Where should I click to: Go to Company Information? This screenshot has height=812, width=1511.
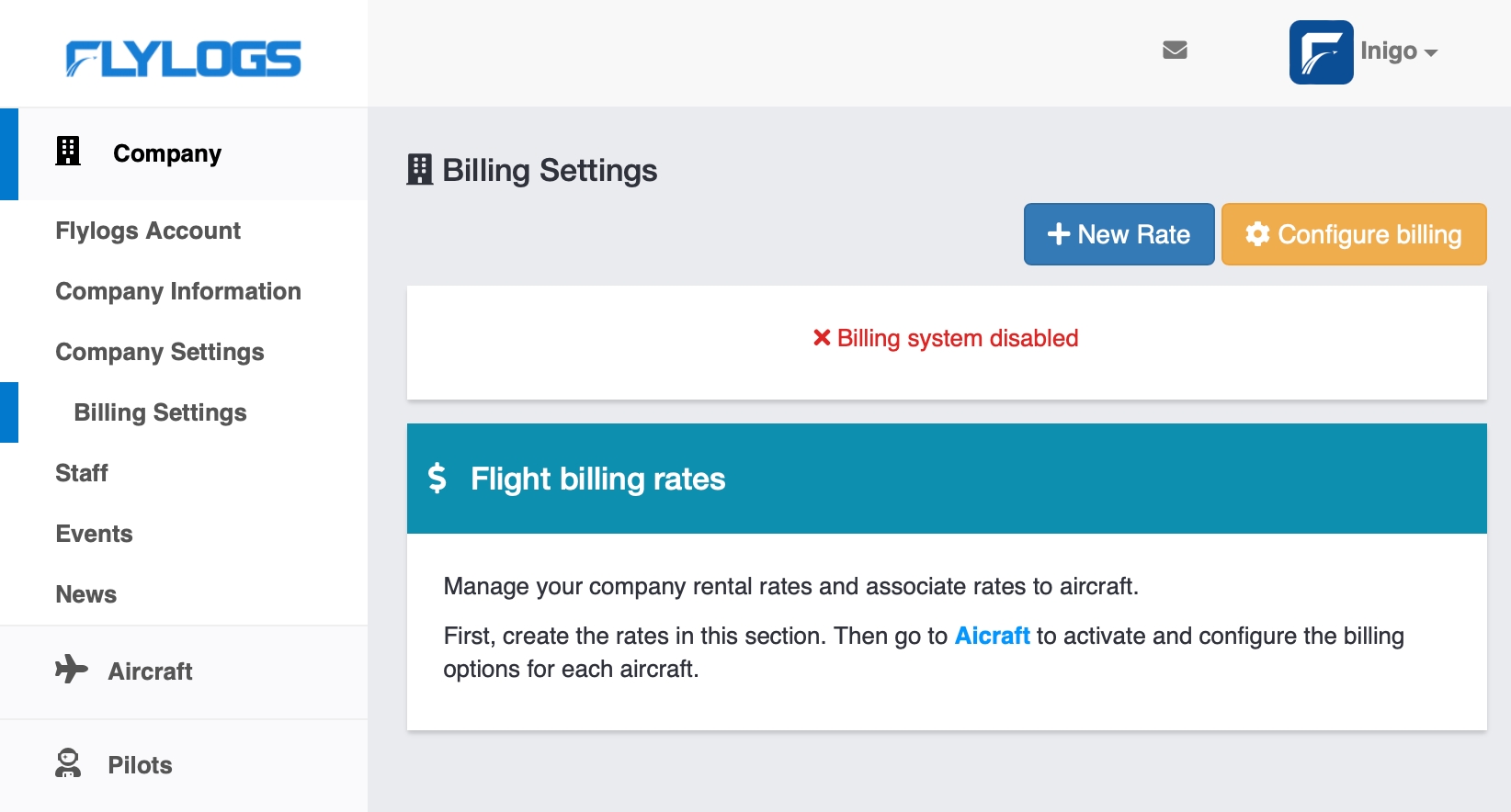pyautogui.click(x=178, y=291)
